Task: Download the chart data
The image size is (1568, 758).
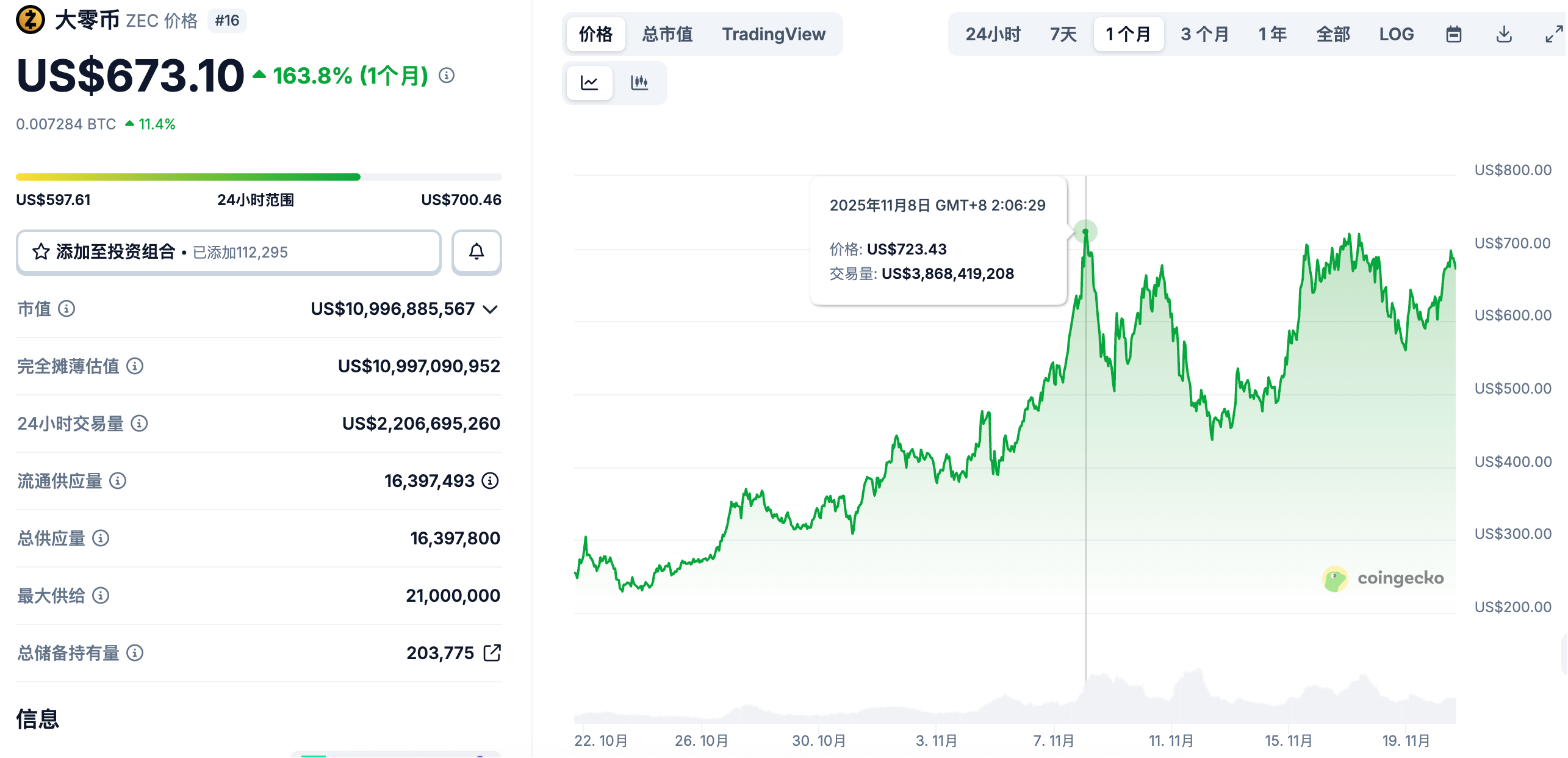Action: [1504, 34]
